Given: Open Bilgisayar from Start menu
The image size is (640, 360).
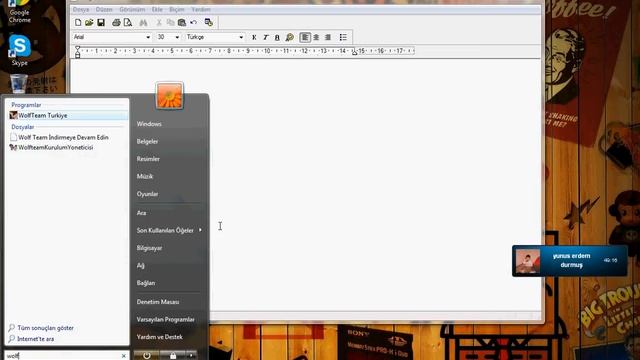Looking at the screenshot, I should (149, 248).
